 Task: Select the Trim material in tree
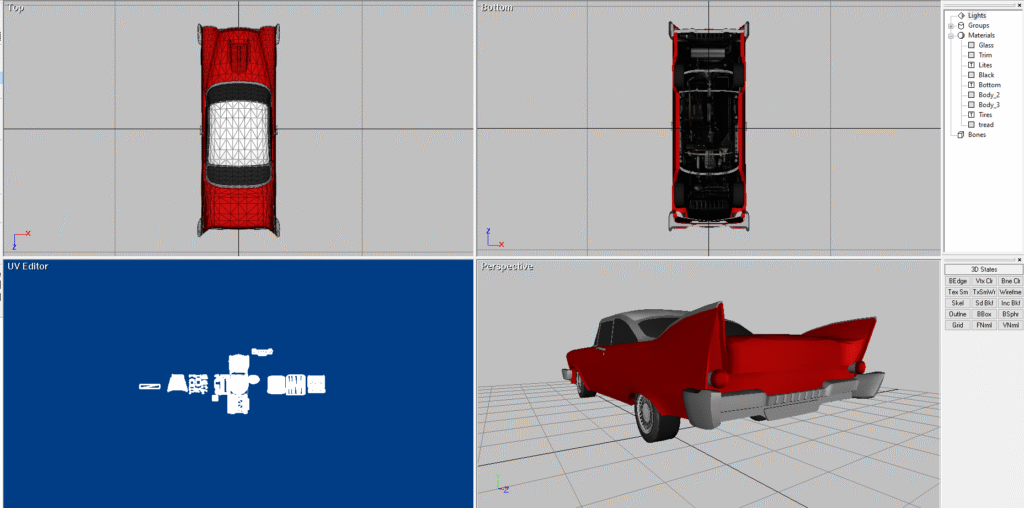coord(986,55)
